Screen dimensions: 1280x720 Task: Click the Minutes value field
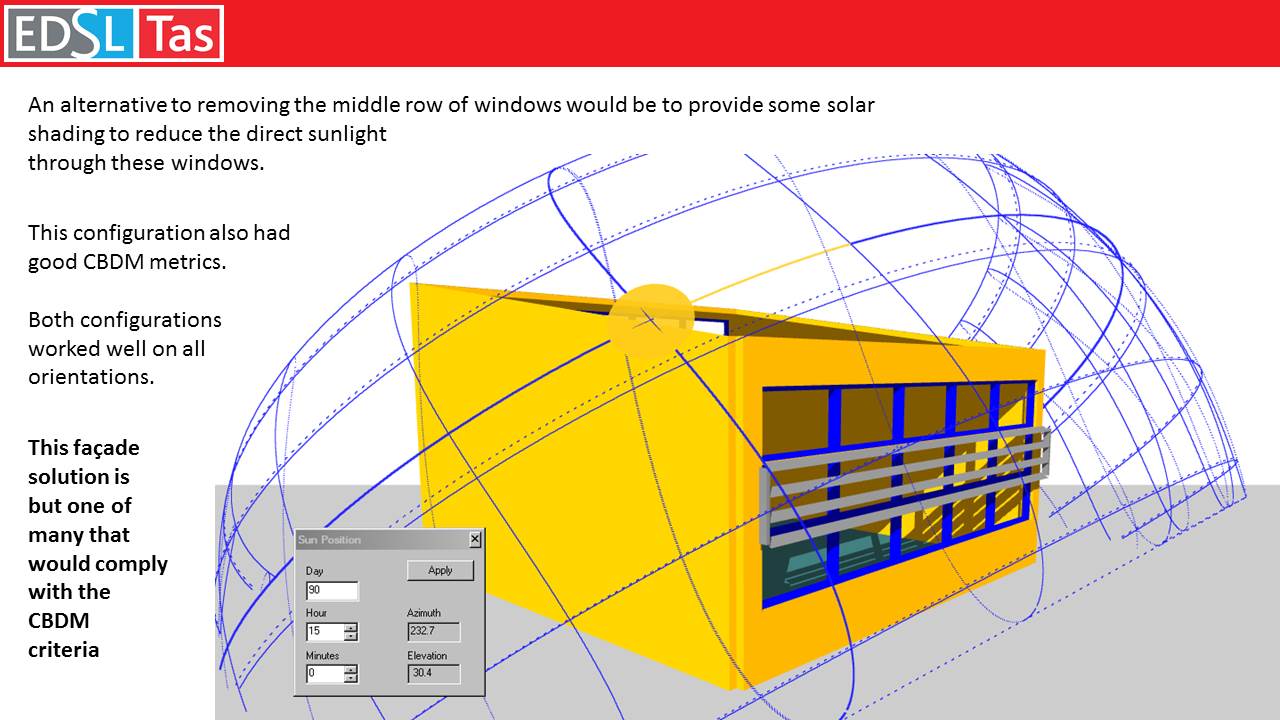(x=324, y=674)
